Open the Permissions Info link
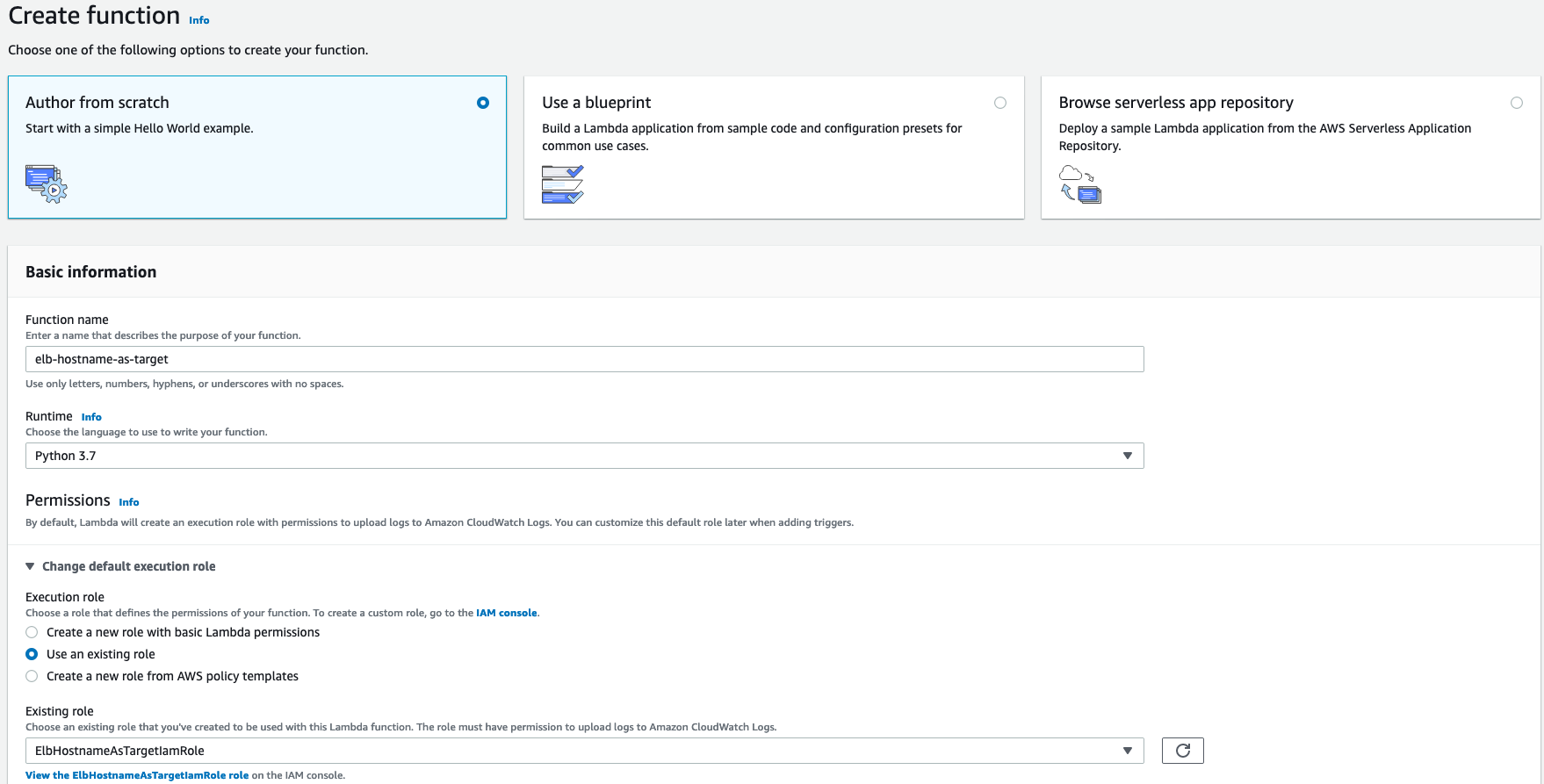The height and width of the screenshot is (784, 1544). tap(129, 502)
